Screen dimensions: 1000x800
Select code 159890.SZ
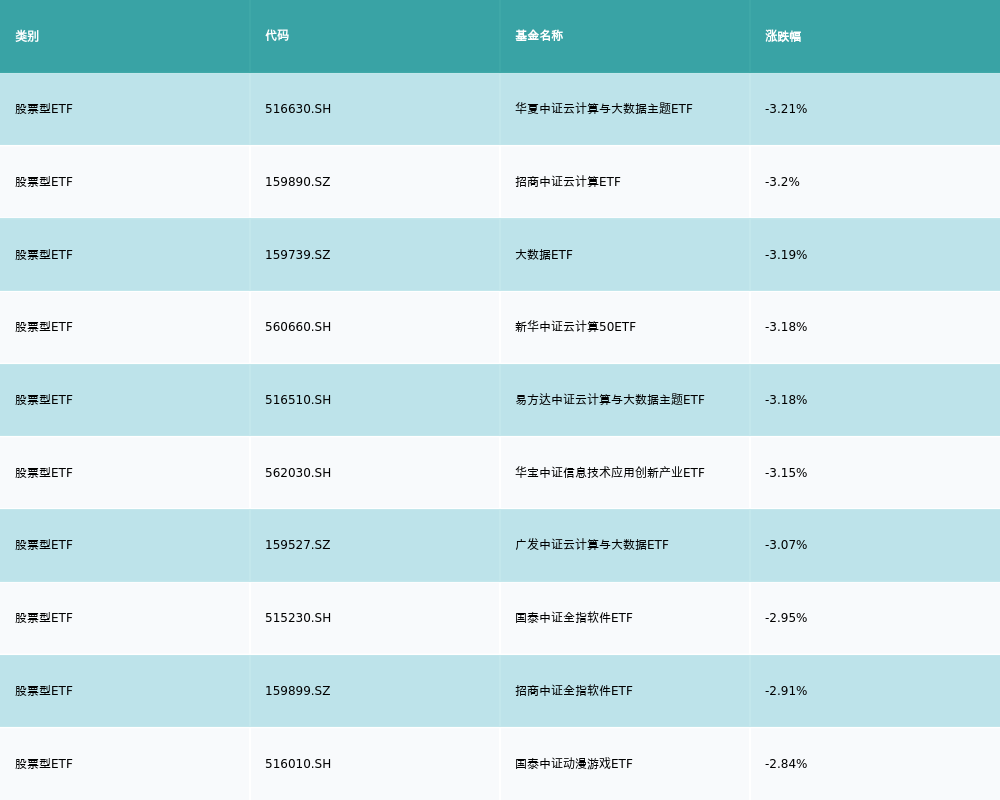[x=298, y=182]
